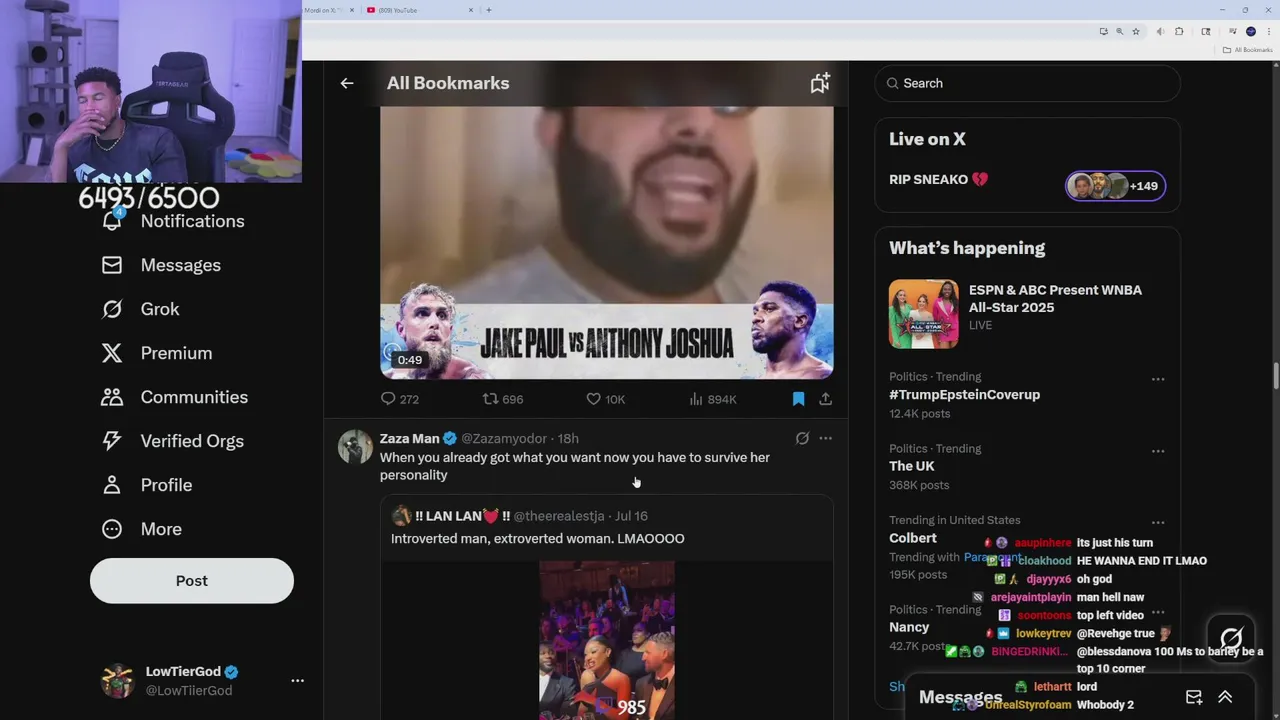The height and width of the screenshot is (720, 1280).
Task: Open the quoted post's video thumbnail
Action: [x=607, y=640]
